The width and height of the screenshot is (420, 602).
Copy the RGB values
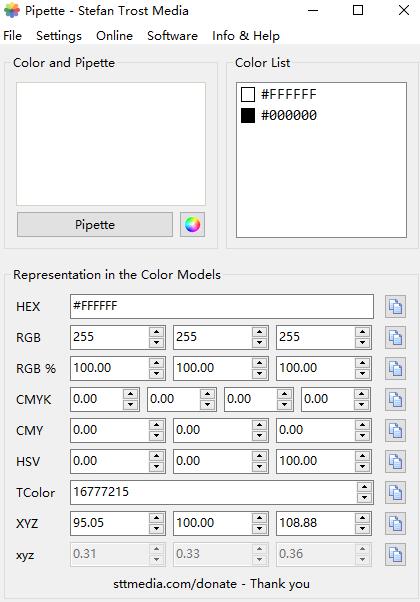click(395, 337)
